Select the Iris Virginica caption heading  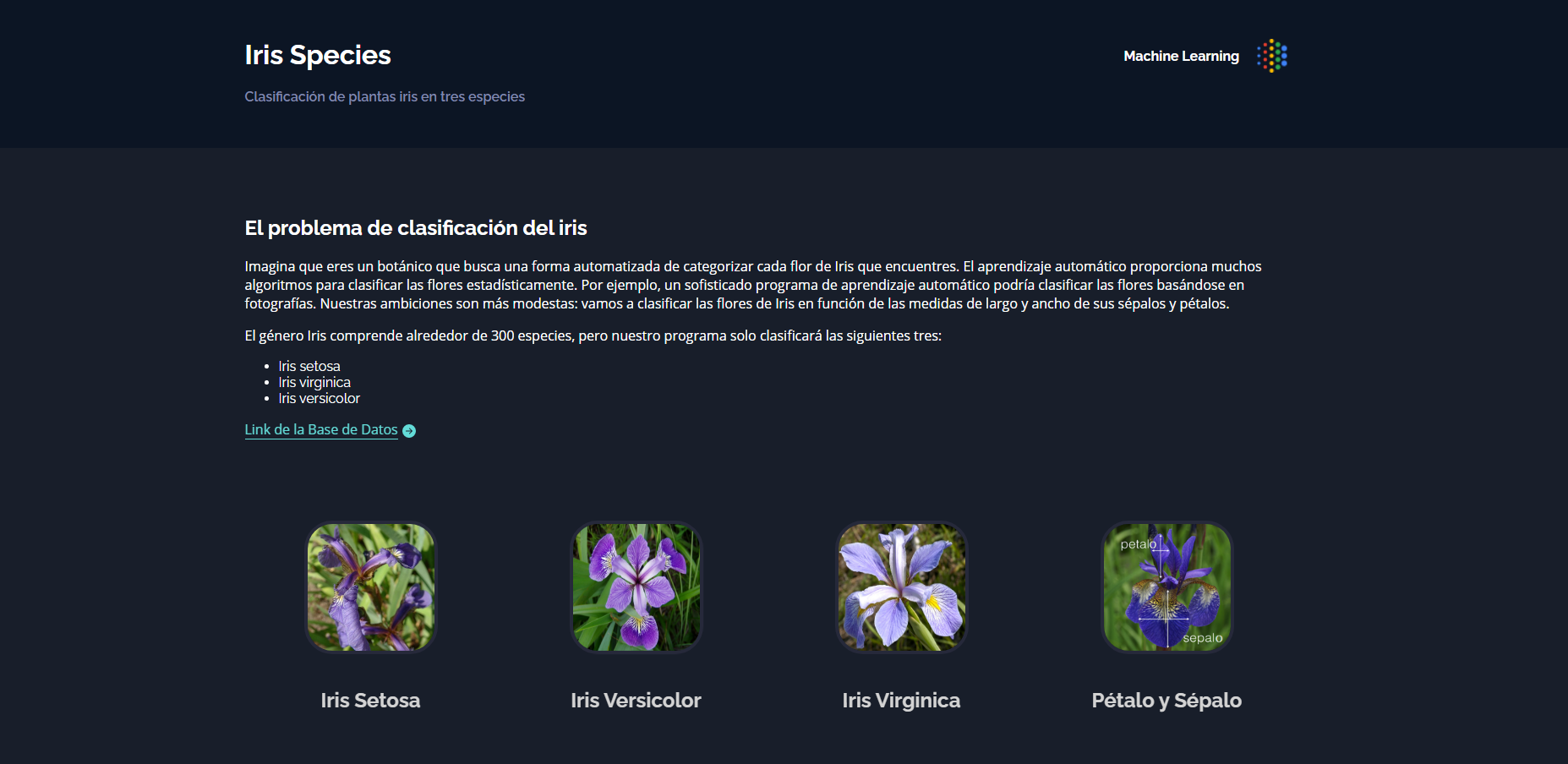[901, 700]
